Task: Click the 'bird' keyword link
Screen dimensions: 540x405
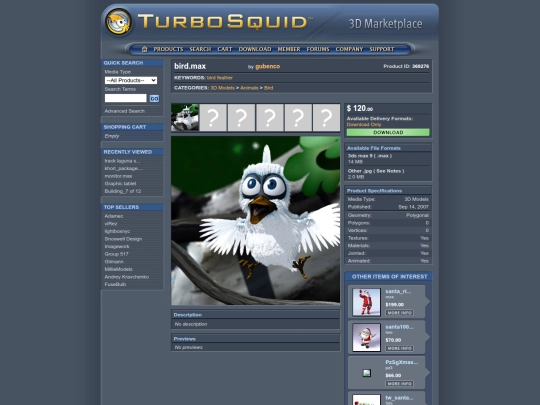Action: click(x=211, y=78)
